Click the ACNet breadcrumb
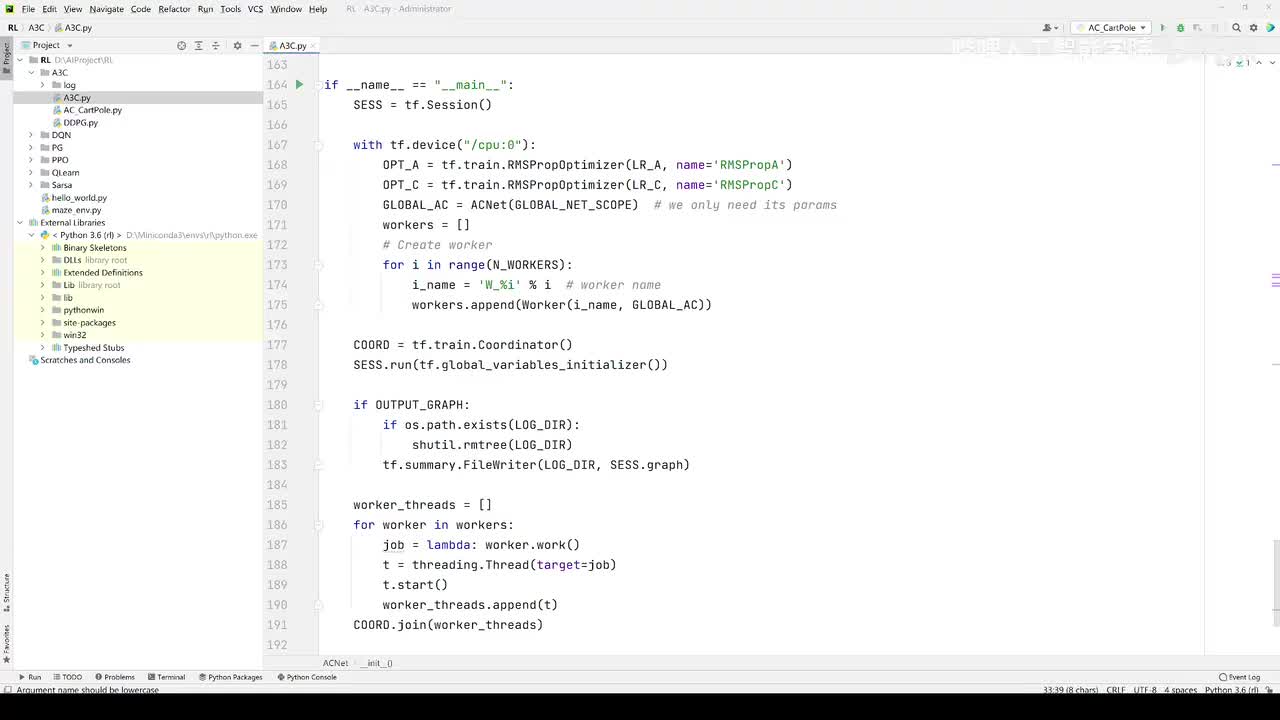This screenshot has width=1280, height=720. (335, 663)
